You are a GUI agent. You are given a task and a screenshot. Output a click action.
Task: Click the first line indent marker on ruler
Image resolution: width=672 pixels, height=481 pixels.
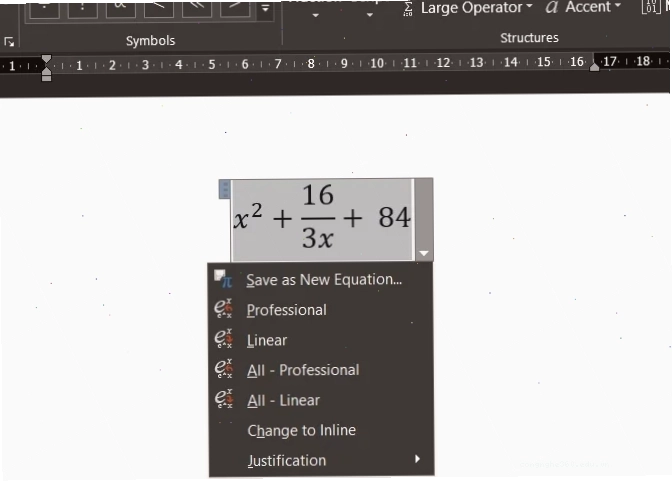46,59
